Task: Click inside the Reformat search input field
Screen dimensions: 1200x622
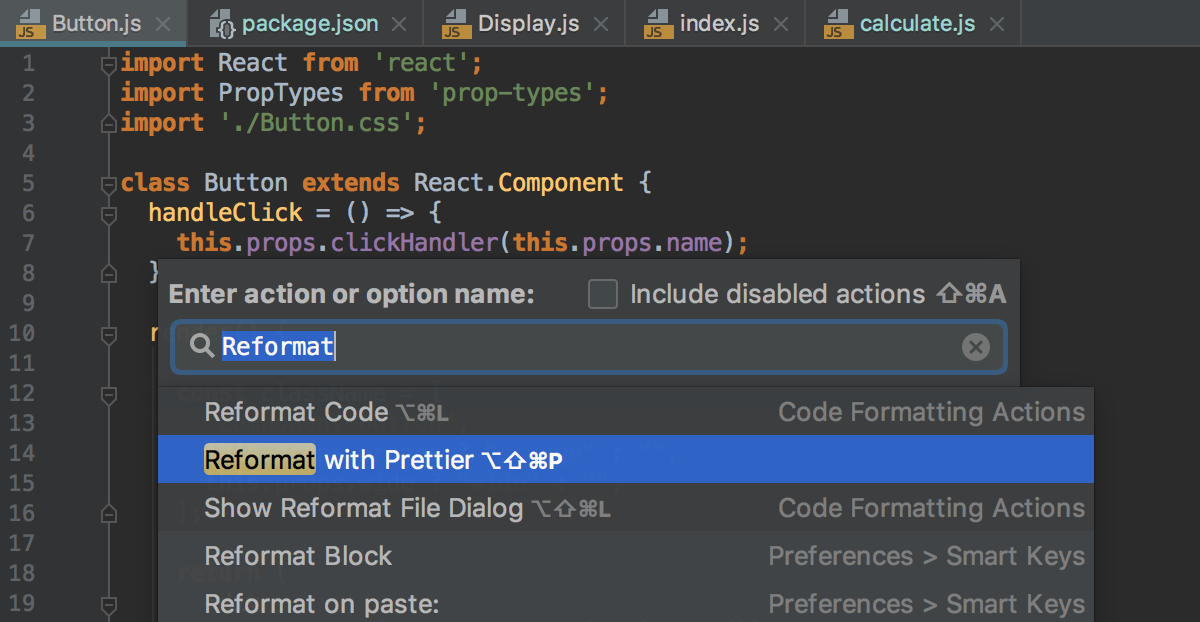Action: point(500,346)
